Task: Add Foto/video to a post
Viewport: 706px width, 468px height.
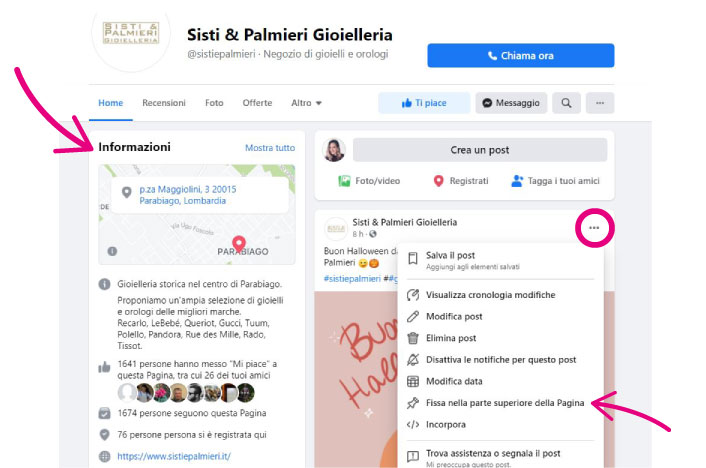Action: pos(369,181)
